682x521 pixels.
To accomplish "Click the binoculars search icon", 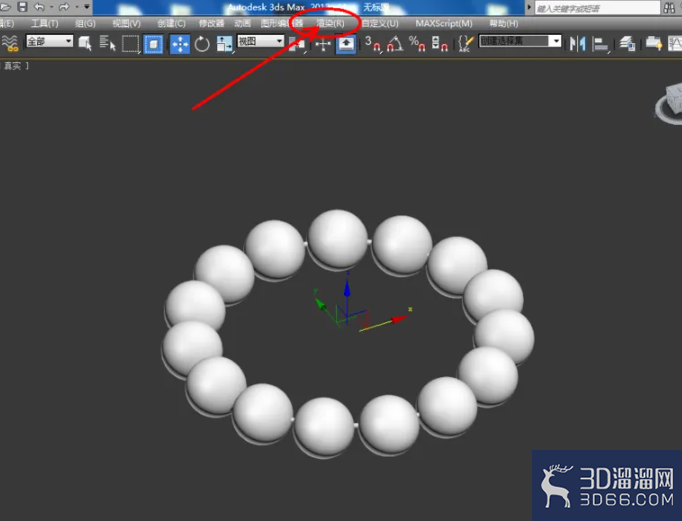I will [669, 8].
